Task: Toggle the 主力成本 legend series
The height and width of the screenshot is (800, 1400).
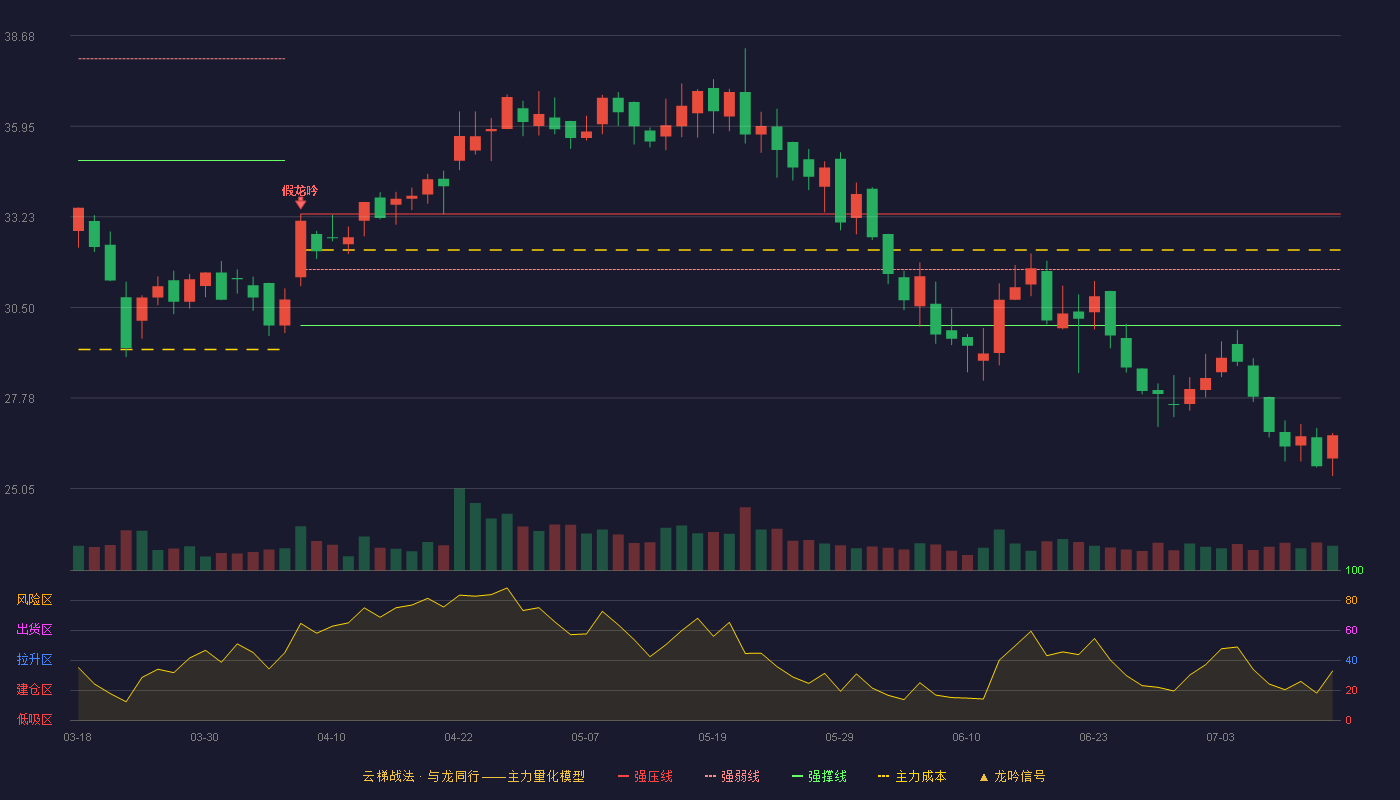Action: (912, 776)
